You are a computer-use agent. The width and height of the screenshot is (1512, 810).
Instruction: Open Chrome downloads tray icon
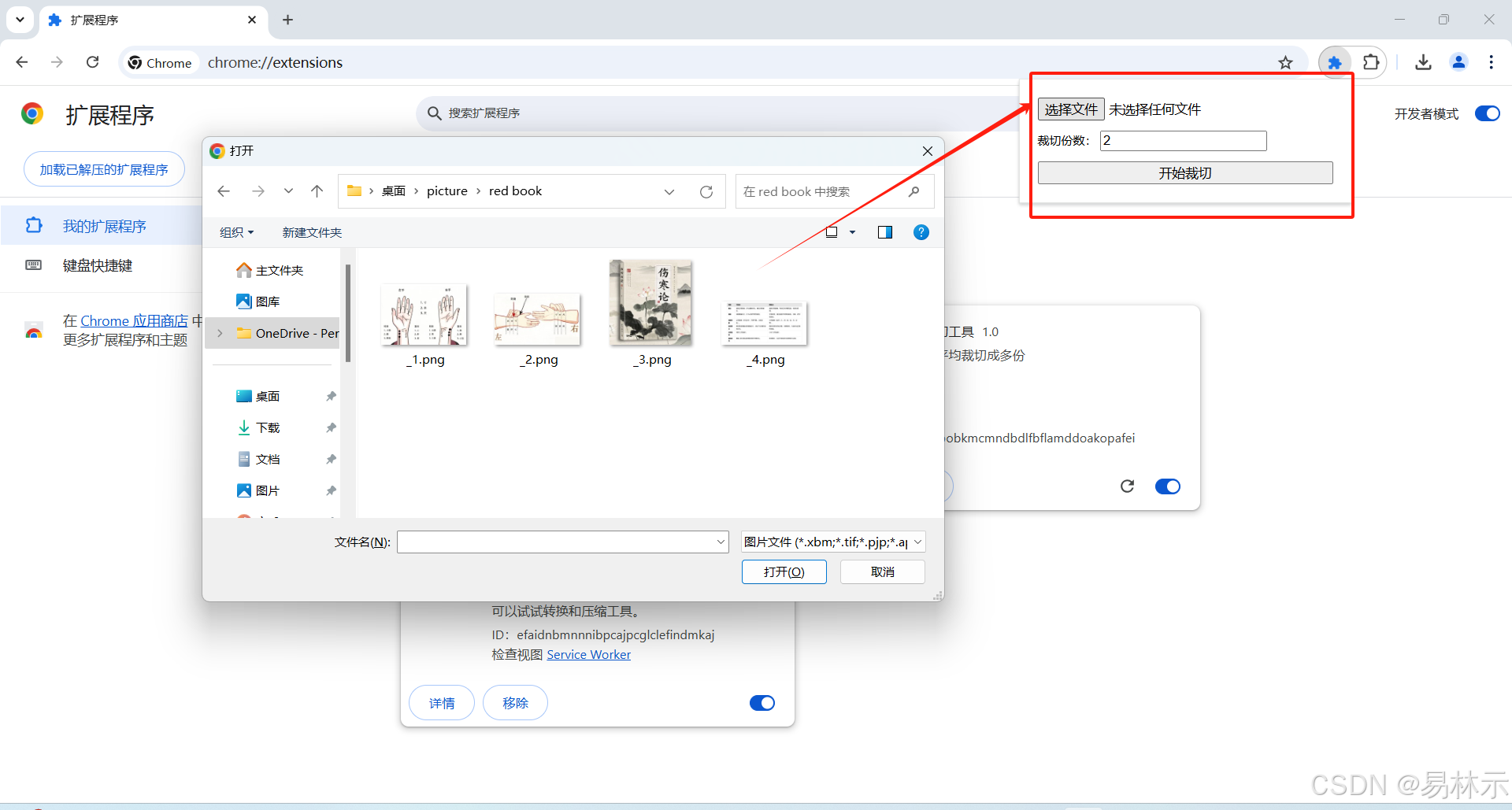1423,62
